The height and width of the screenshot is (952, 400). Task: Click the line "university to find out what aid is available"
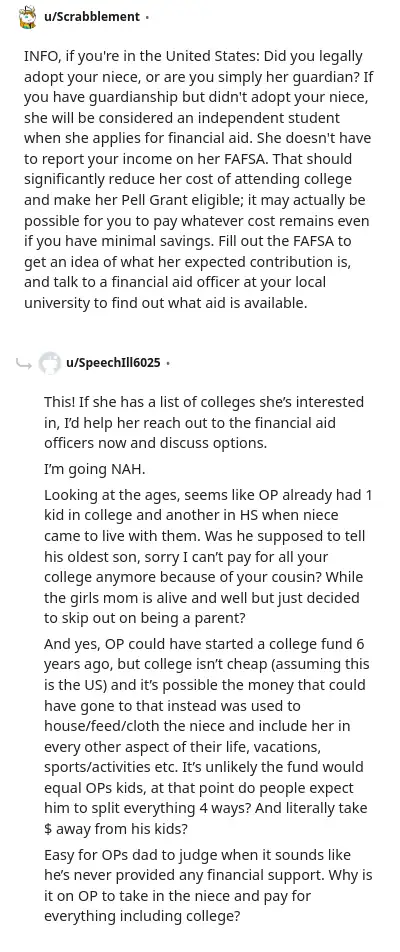tap(165, 303)
